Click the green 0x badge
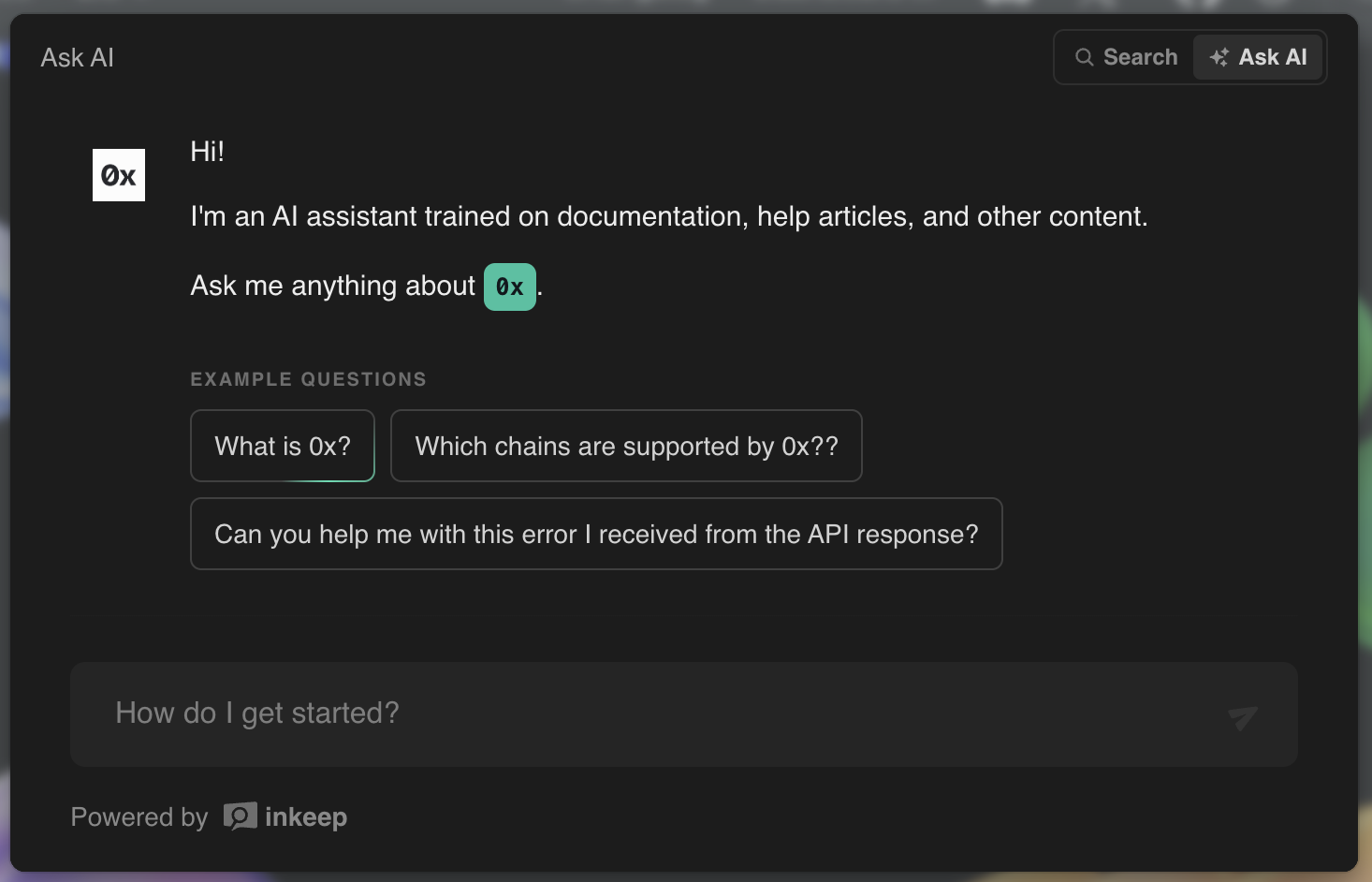The height and width of the screenshot is (882, 1372). [510, 287]
